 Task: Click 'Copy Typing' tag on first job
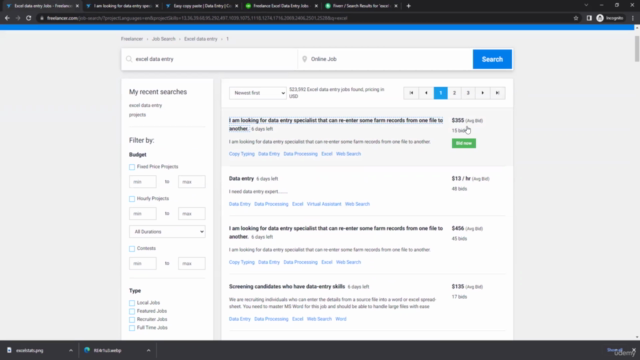coord(242,154)
